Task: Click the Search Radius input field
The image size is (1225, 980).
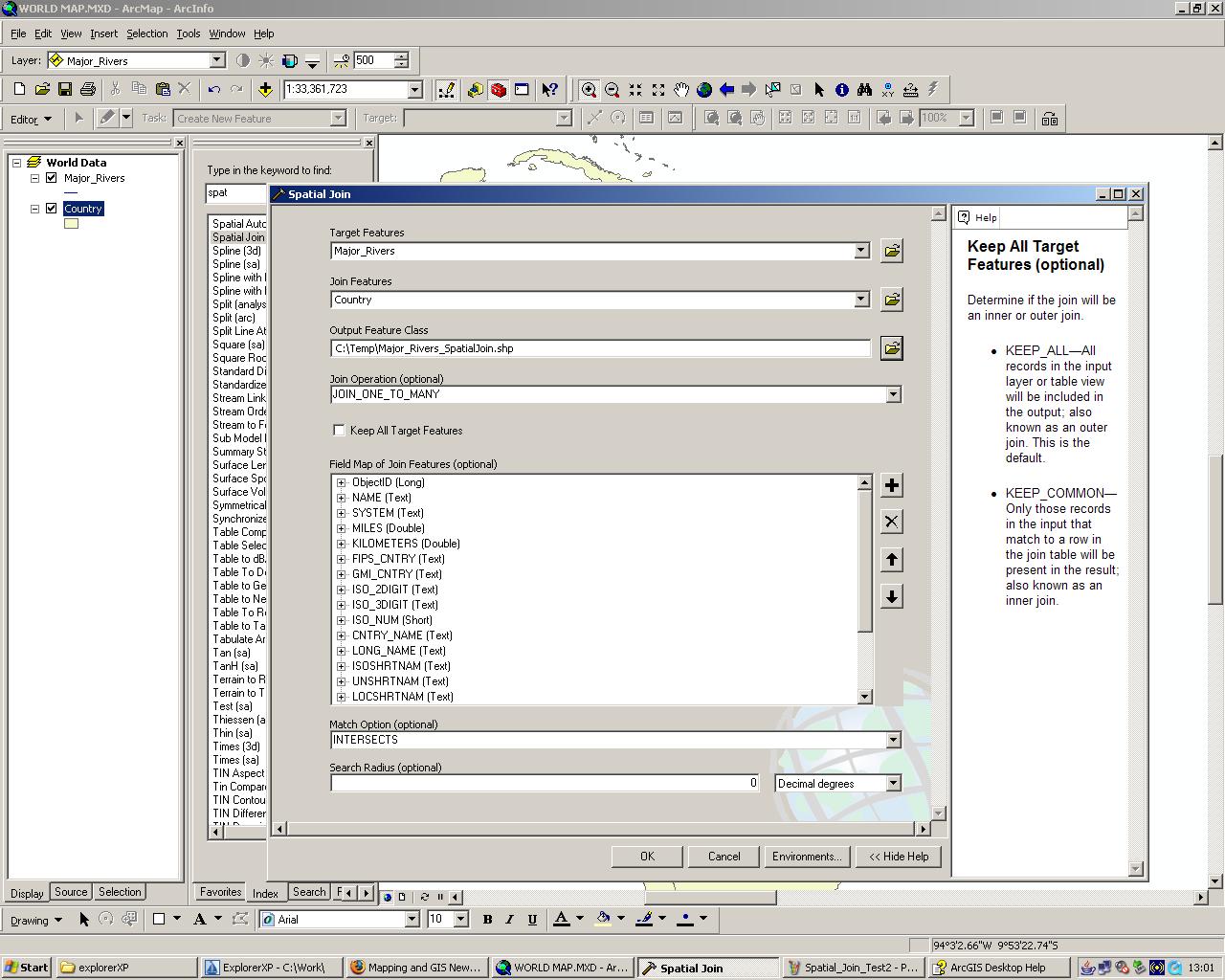Action: click(546, 784)
